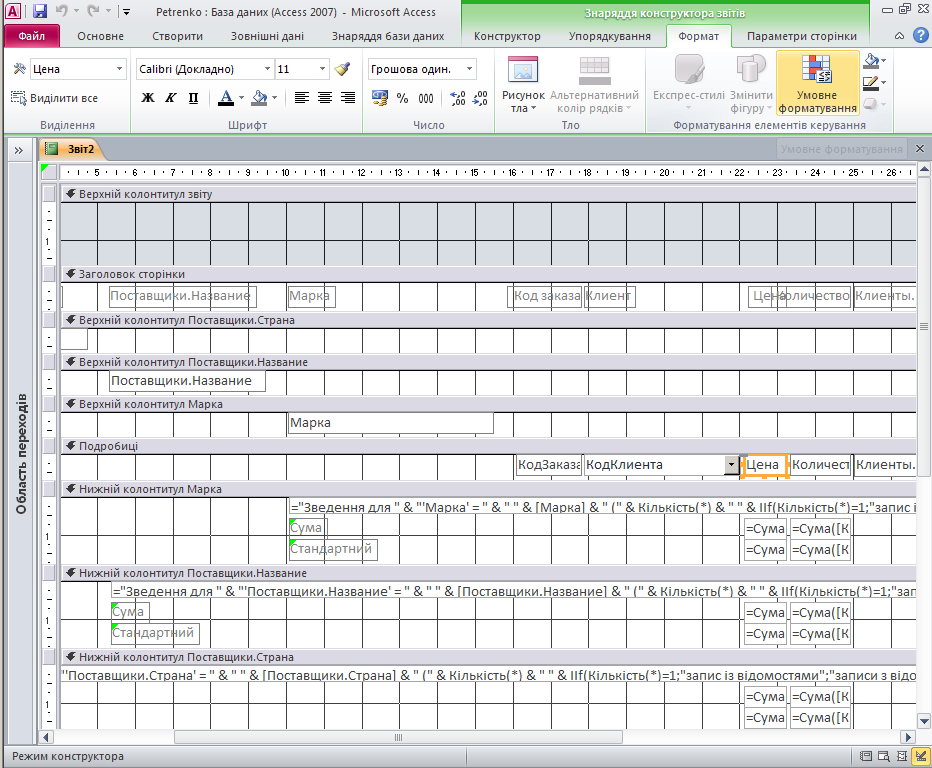Open Умовне форматування conditional formatting
Screen dimensions: 932x768
coord(817,87)
